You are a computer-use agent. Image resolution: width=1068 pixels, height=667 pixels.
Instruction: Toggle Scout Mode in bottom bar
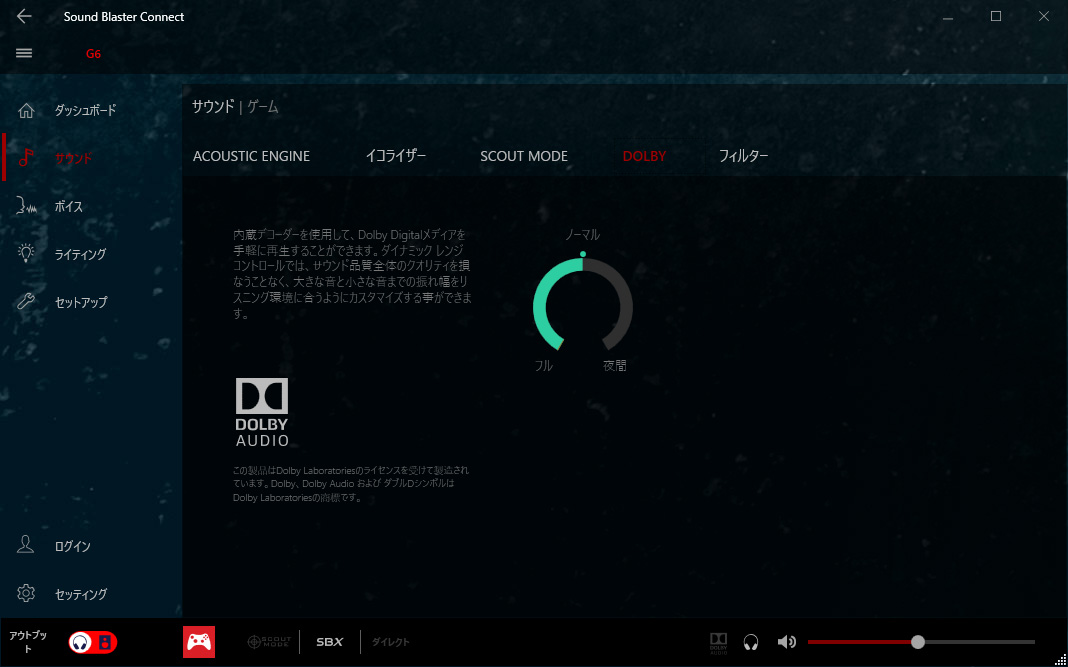pos(269,642)
